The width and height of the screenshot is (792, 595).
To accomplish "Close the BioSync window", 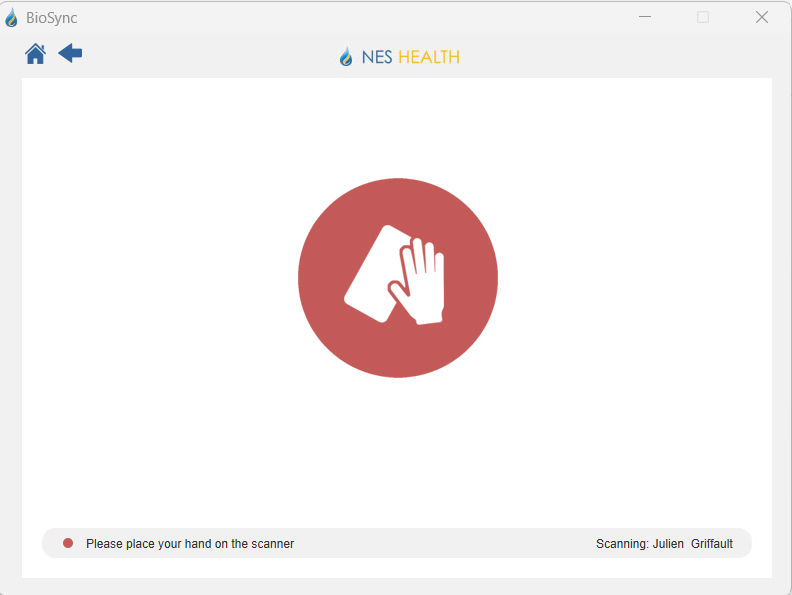I will pyautogui.click(x=762, y=17).
